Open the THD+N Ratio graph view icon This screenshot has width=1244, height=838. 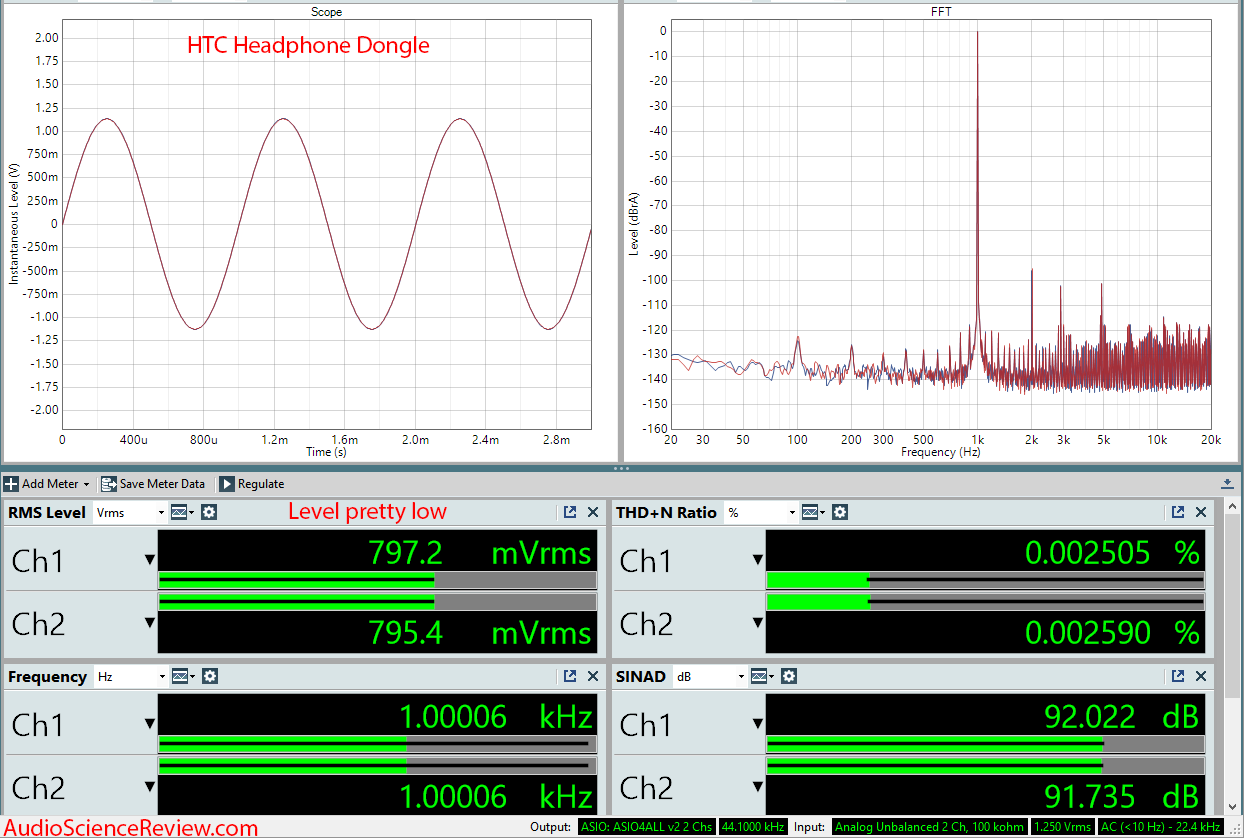pyautogui.click(x=813, y=512)
